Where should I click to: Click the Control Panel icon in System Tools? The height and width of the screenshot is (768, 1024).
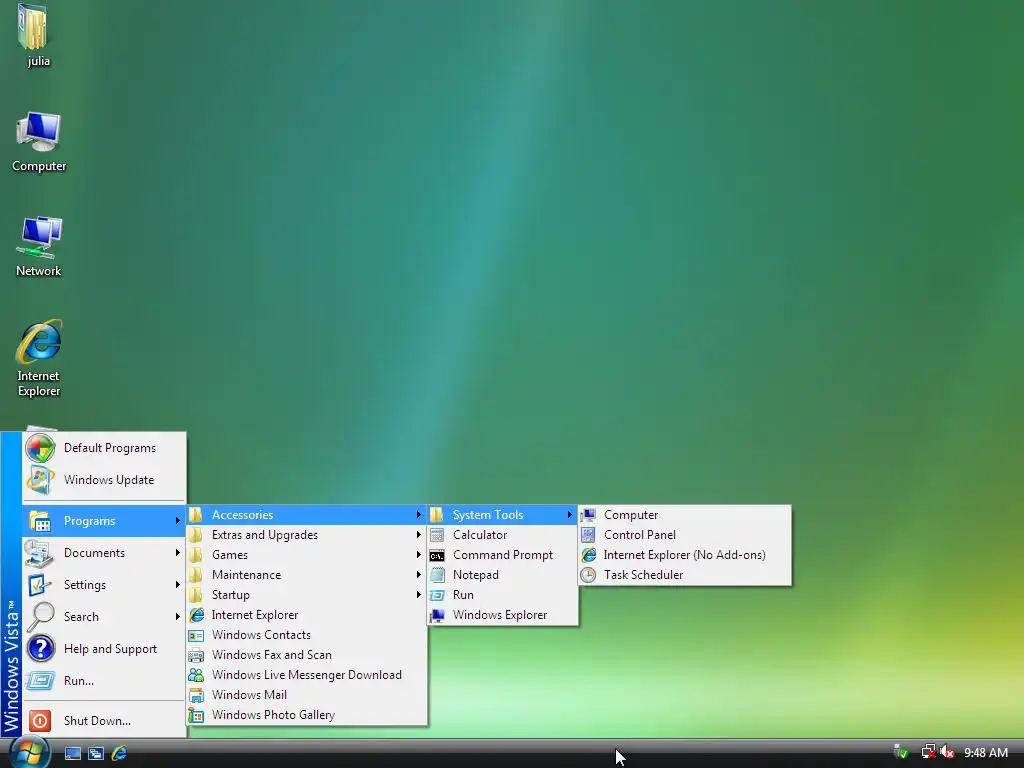click(588, 535)
